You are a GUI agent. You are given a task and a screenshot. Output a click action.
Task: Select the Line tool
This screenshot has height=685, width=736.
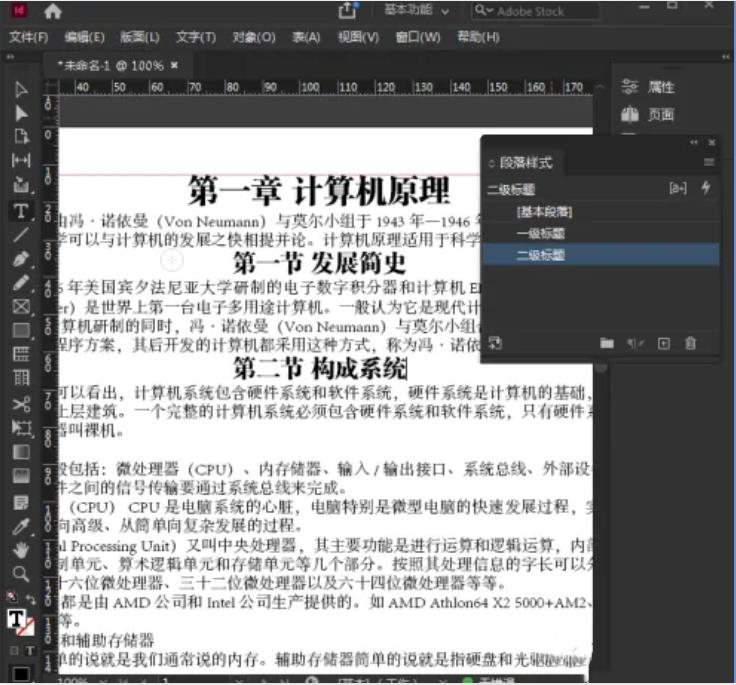click(20, 234)
